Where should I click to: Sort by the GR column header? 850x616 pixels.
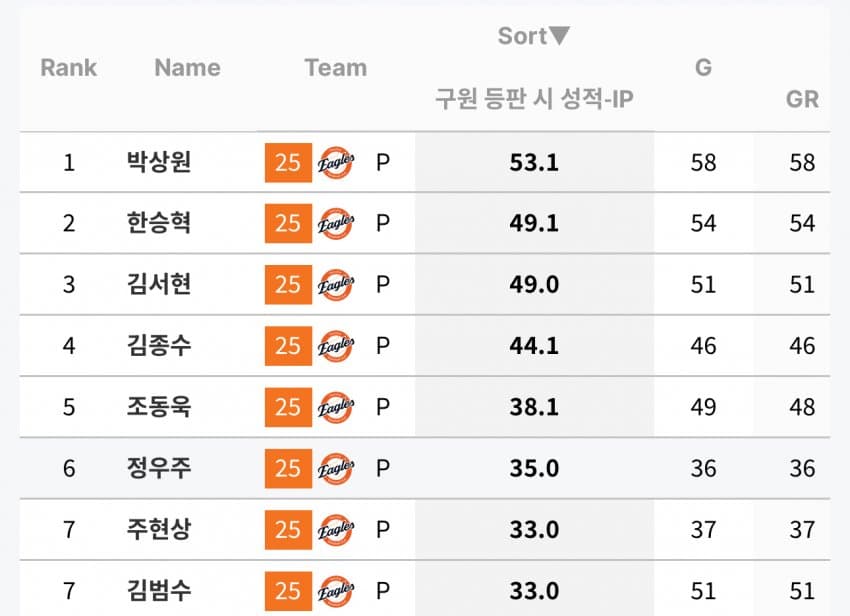tap(802, 99)
